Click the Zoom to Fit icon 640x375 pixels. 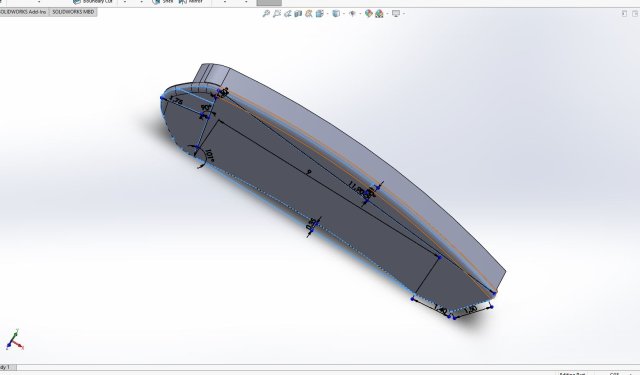266,13
